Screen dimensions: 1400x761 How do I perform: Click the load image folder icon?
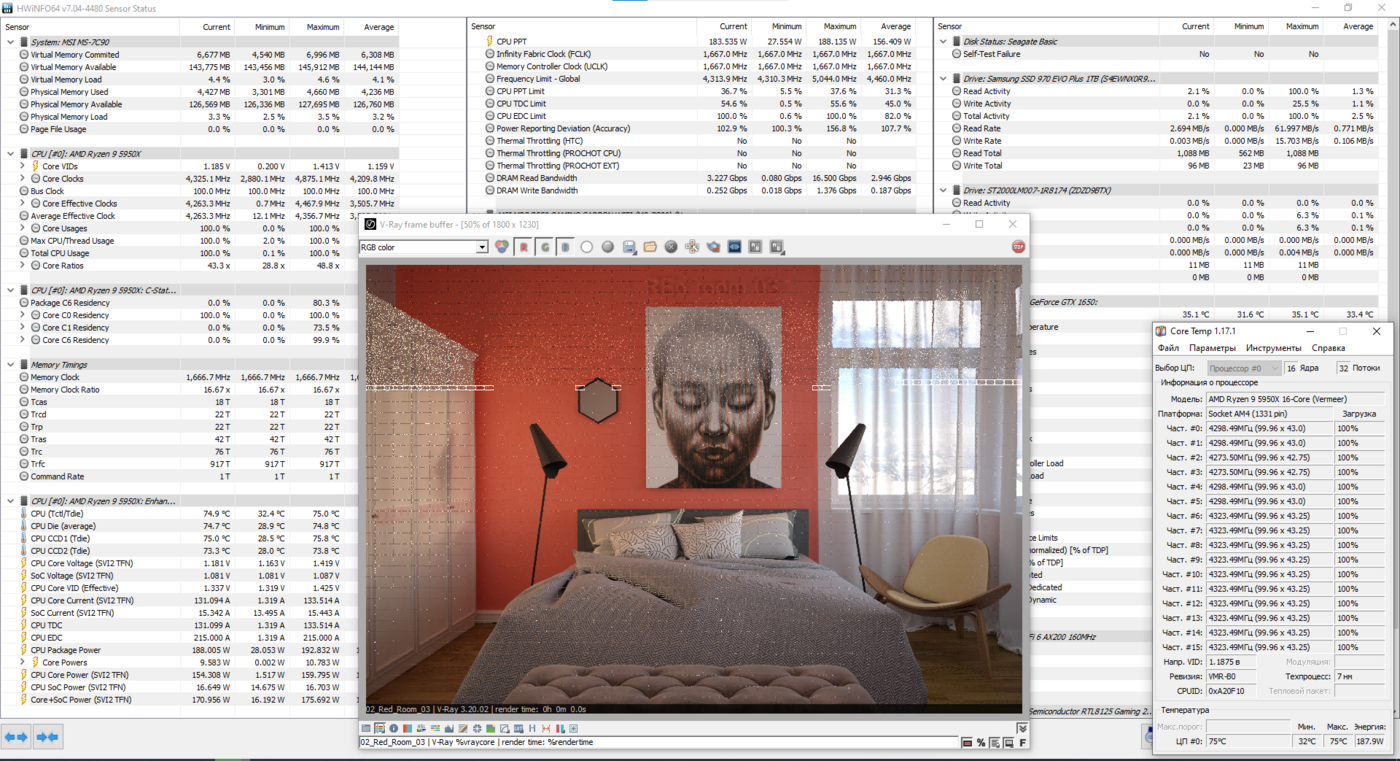coord(650,247)
